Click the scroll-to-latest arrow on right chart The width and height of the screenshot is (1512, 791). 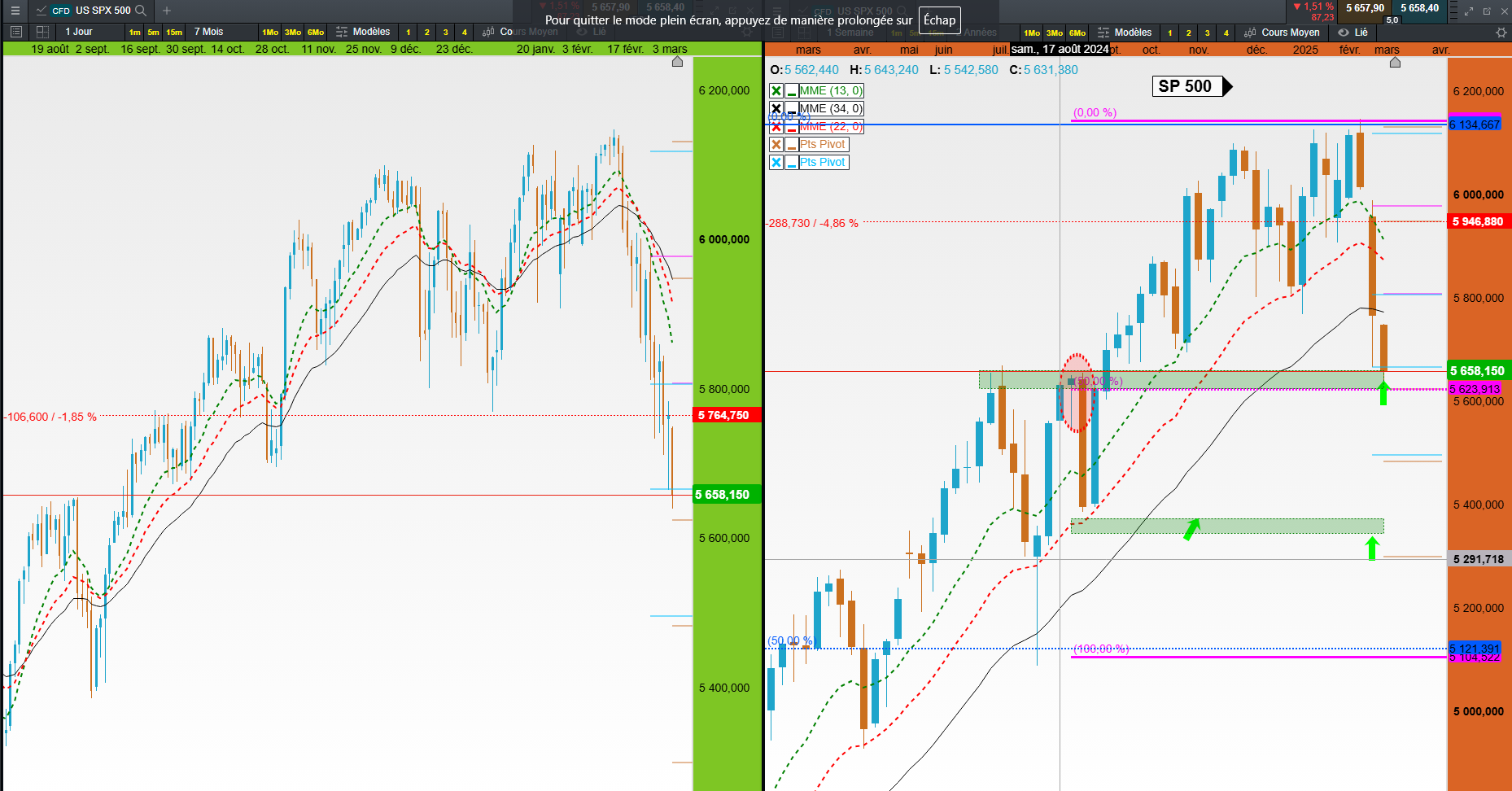[1395, 63]
